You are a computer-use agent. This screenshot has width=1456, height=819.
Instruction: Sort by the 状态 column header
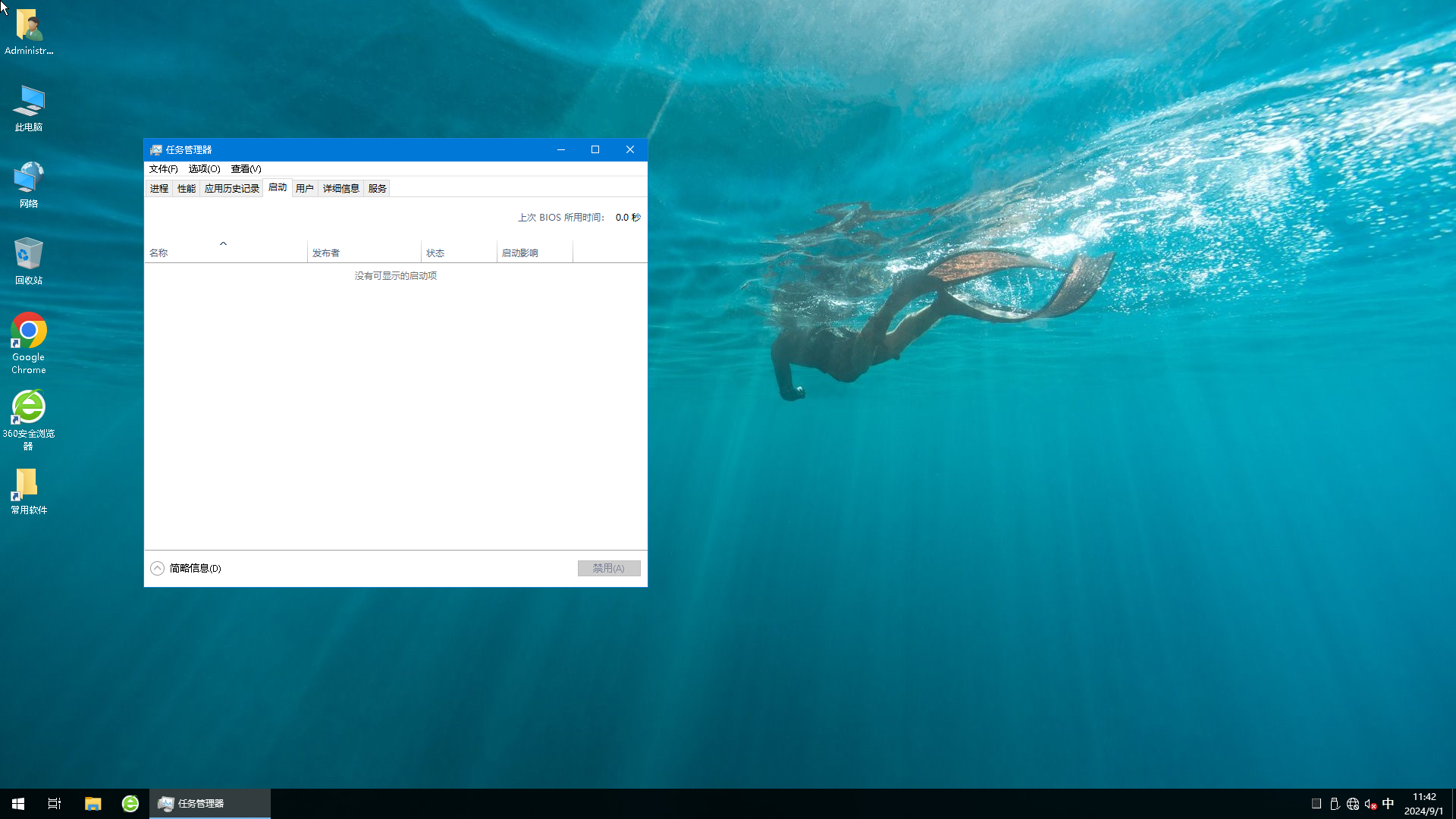[x=460, y=253]
